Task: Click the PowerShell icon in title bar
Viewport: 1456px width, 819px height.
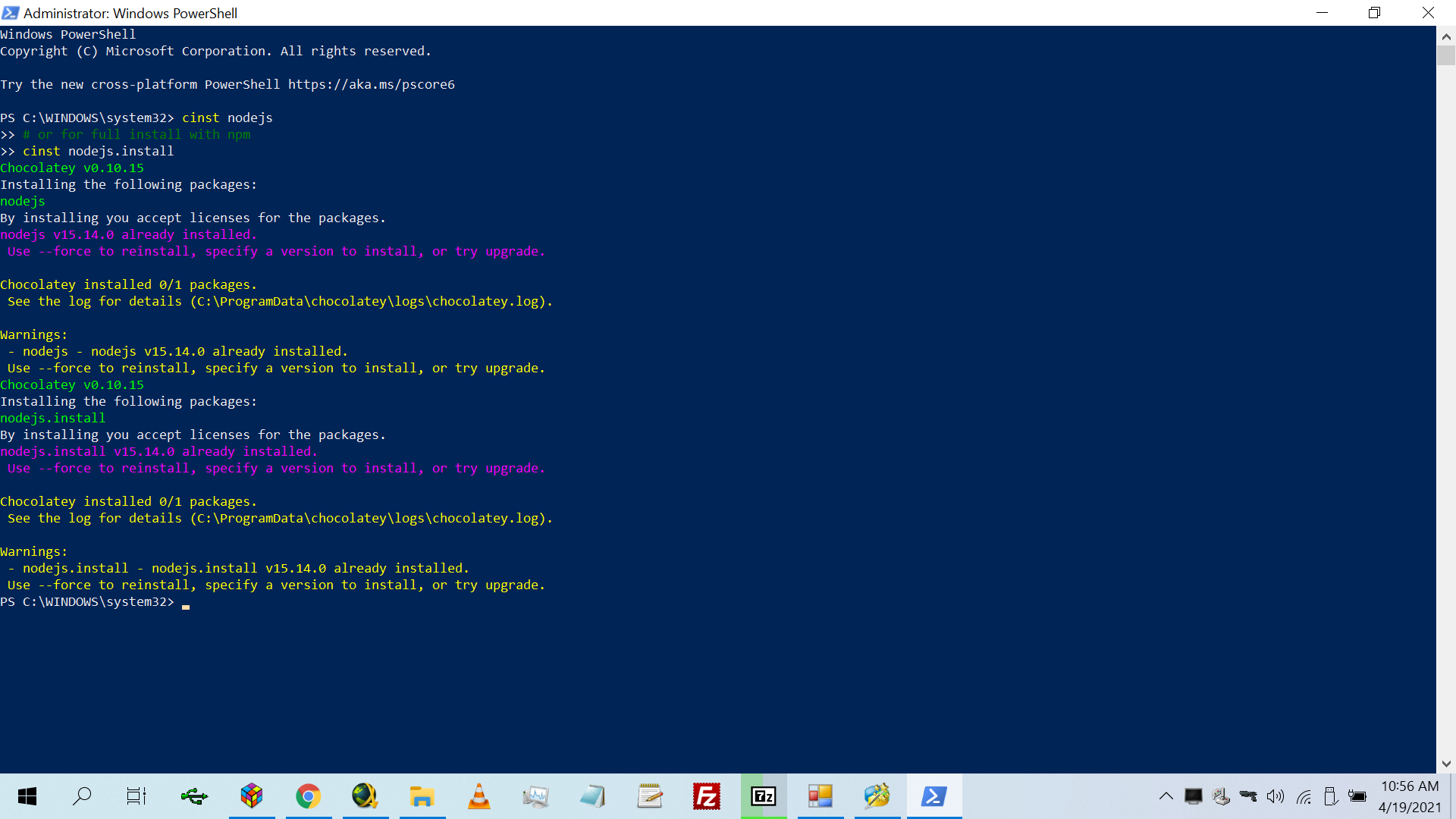Action: 11,13
